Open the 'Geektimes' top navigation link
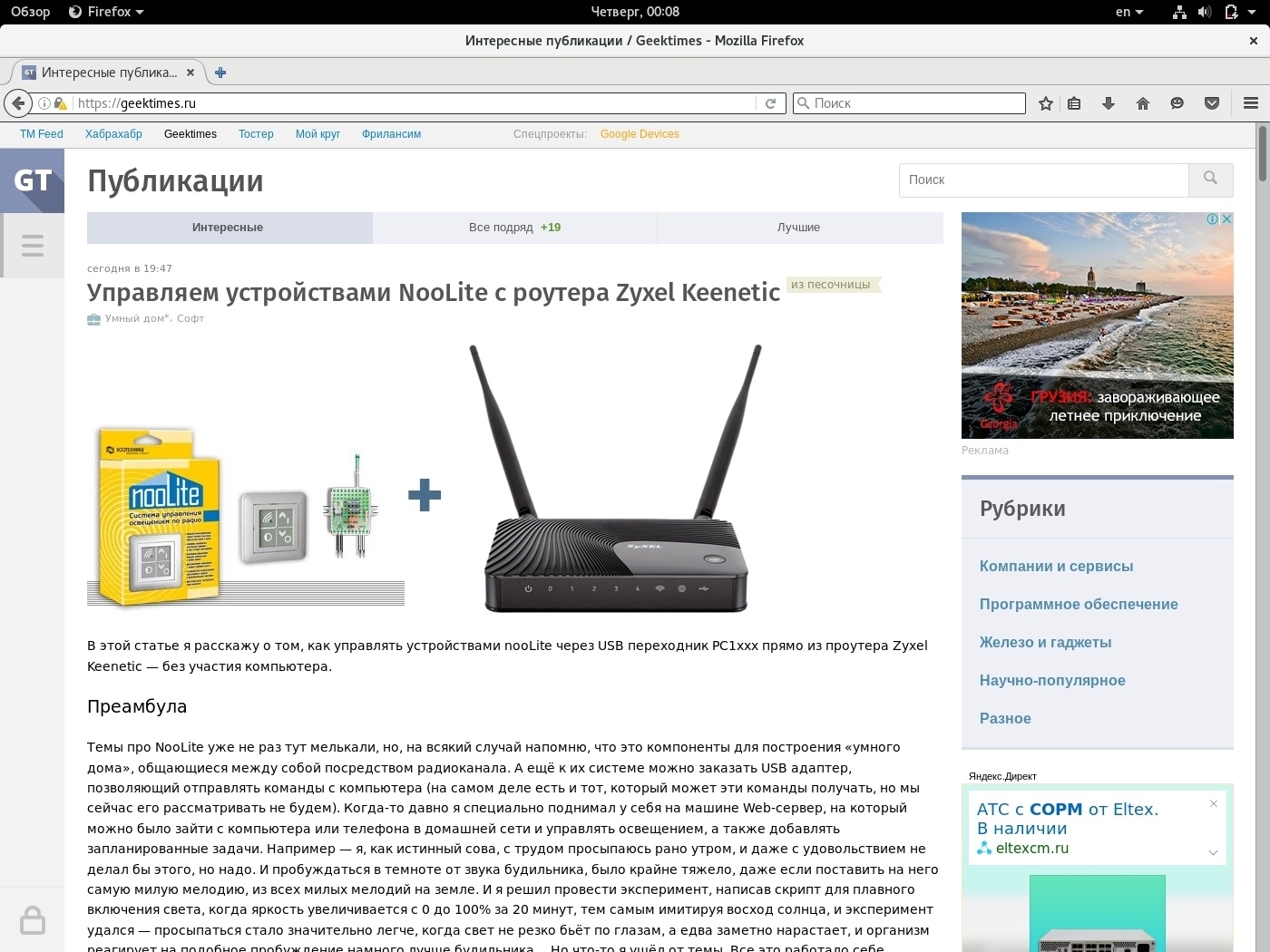The image size is (1270, 952). click(x=190, y=134)
